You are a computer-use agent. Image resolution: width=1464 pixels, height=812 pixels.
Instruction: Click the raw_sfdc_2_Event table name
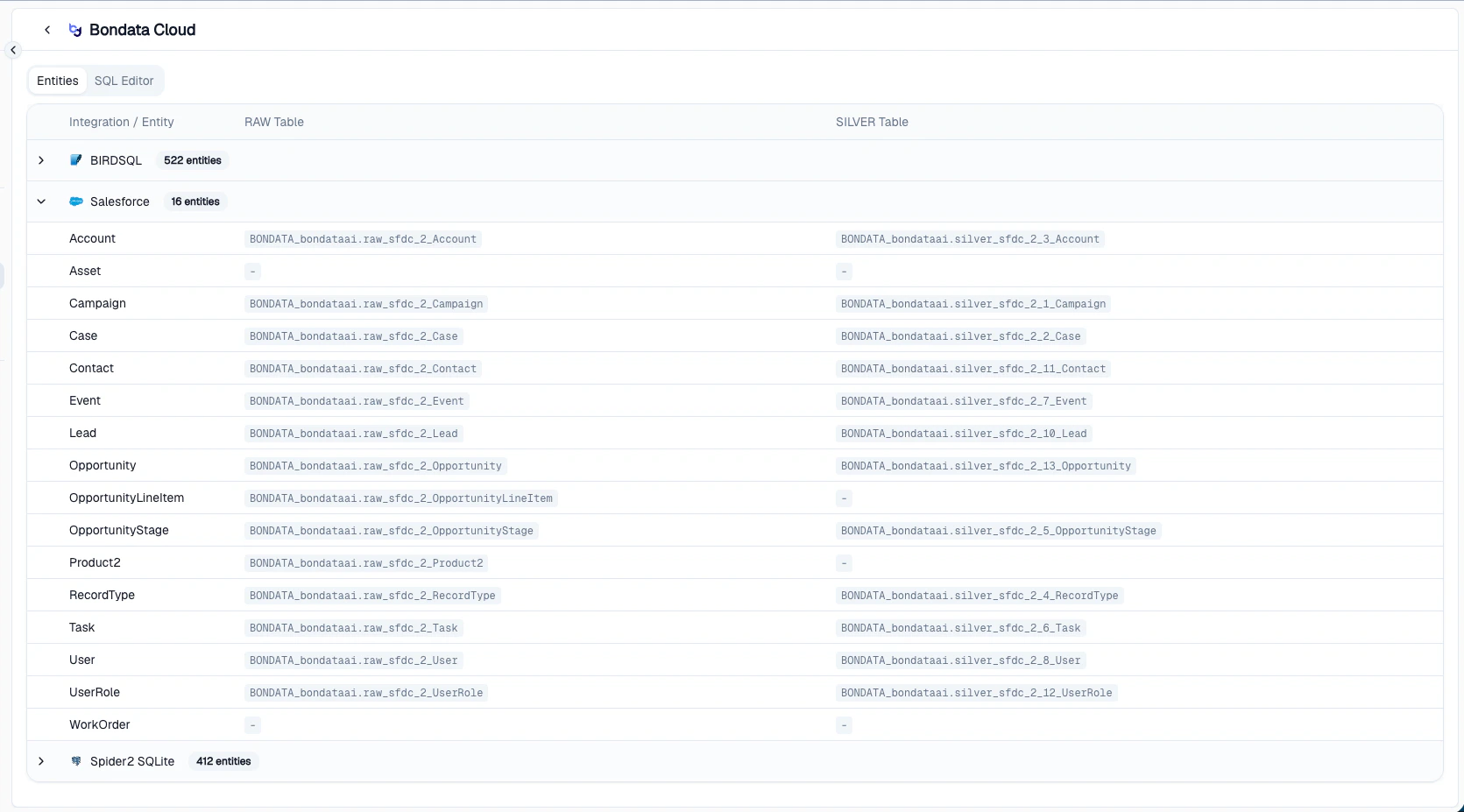pyautogui.click(x=357, y=401)
